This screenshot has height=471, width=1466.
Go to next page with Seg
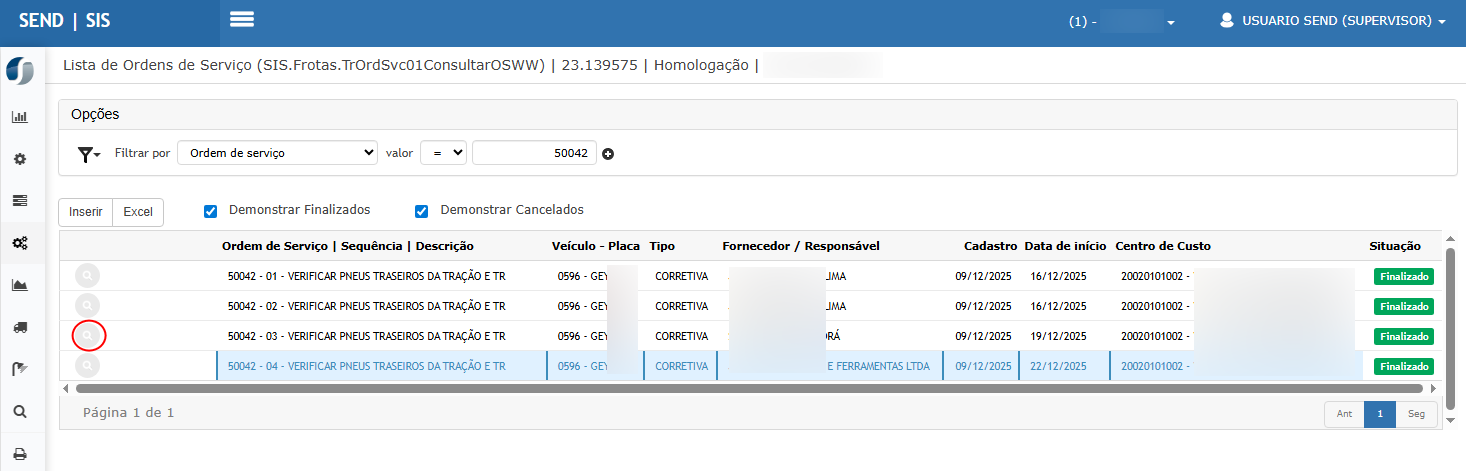pos(1417,414)
